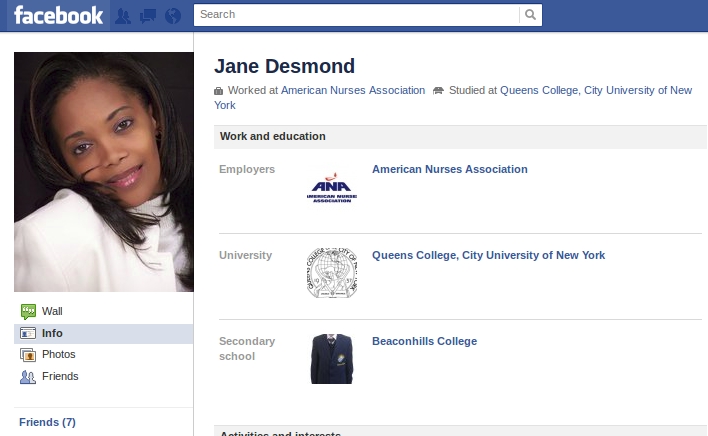Open American Nurses Association employer link
Screen dimensions: 708x436
point(450,169)
